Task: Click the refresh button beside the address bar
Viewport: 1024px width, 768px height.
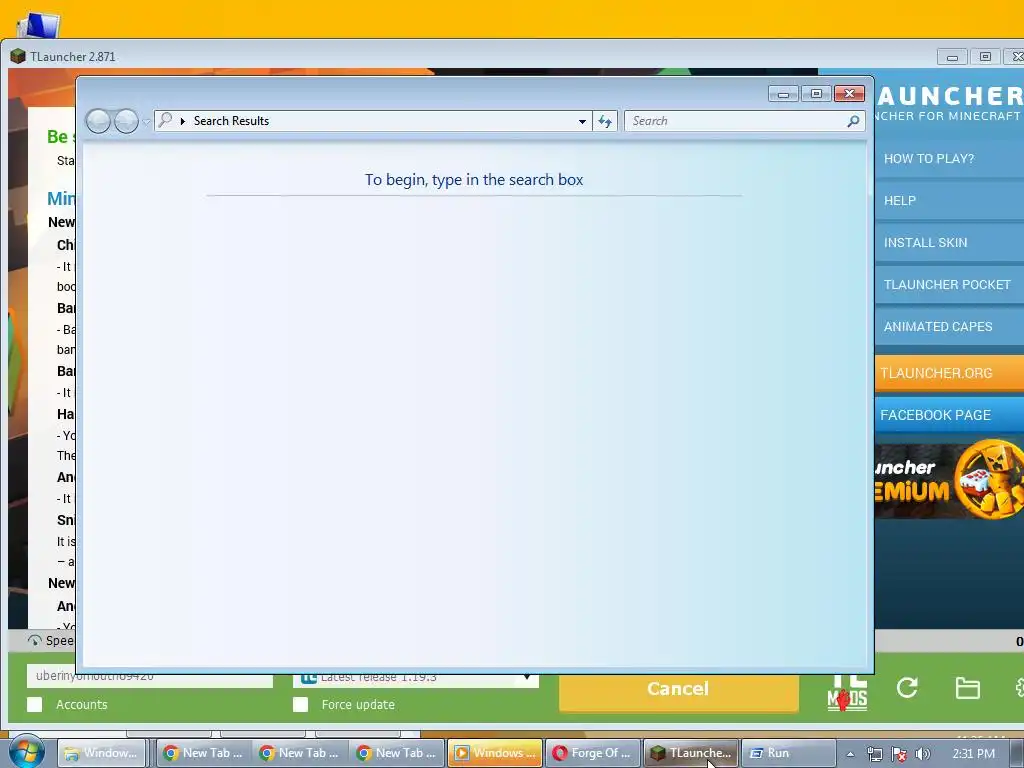Action: 605,121
